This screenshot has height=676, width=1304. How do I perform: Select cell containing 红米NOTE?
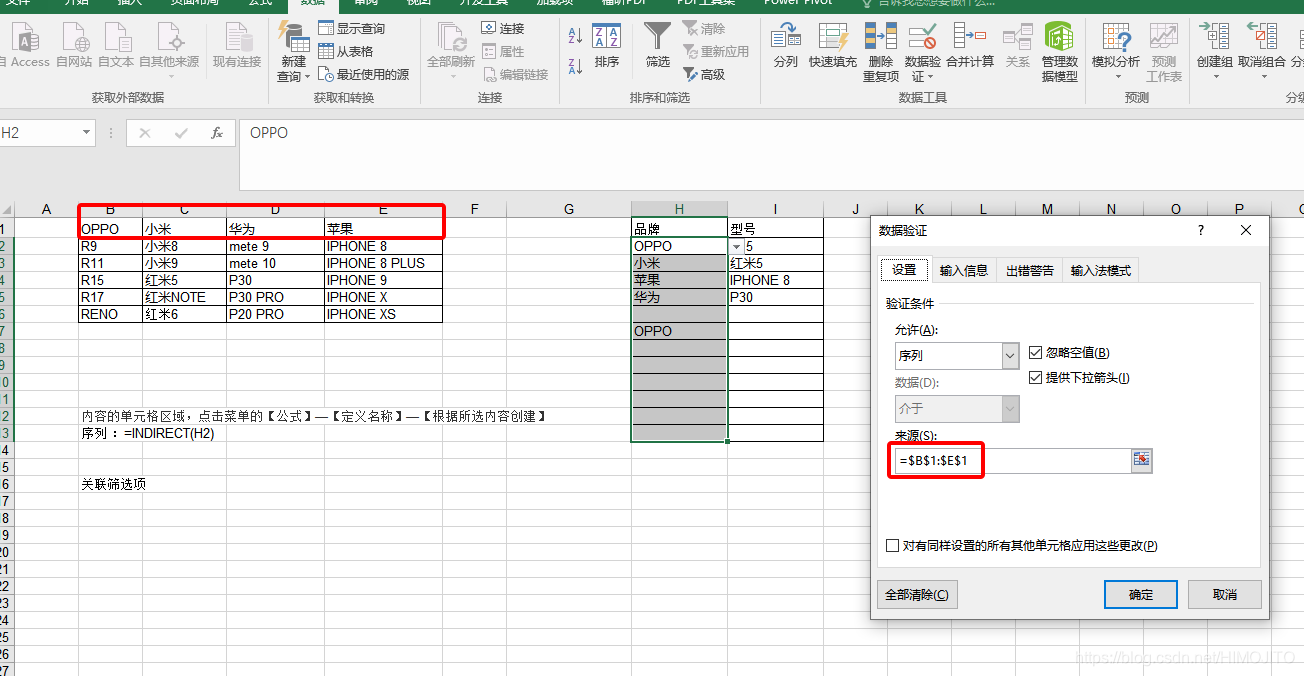(185, 297)
